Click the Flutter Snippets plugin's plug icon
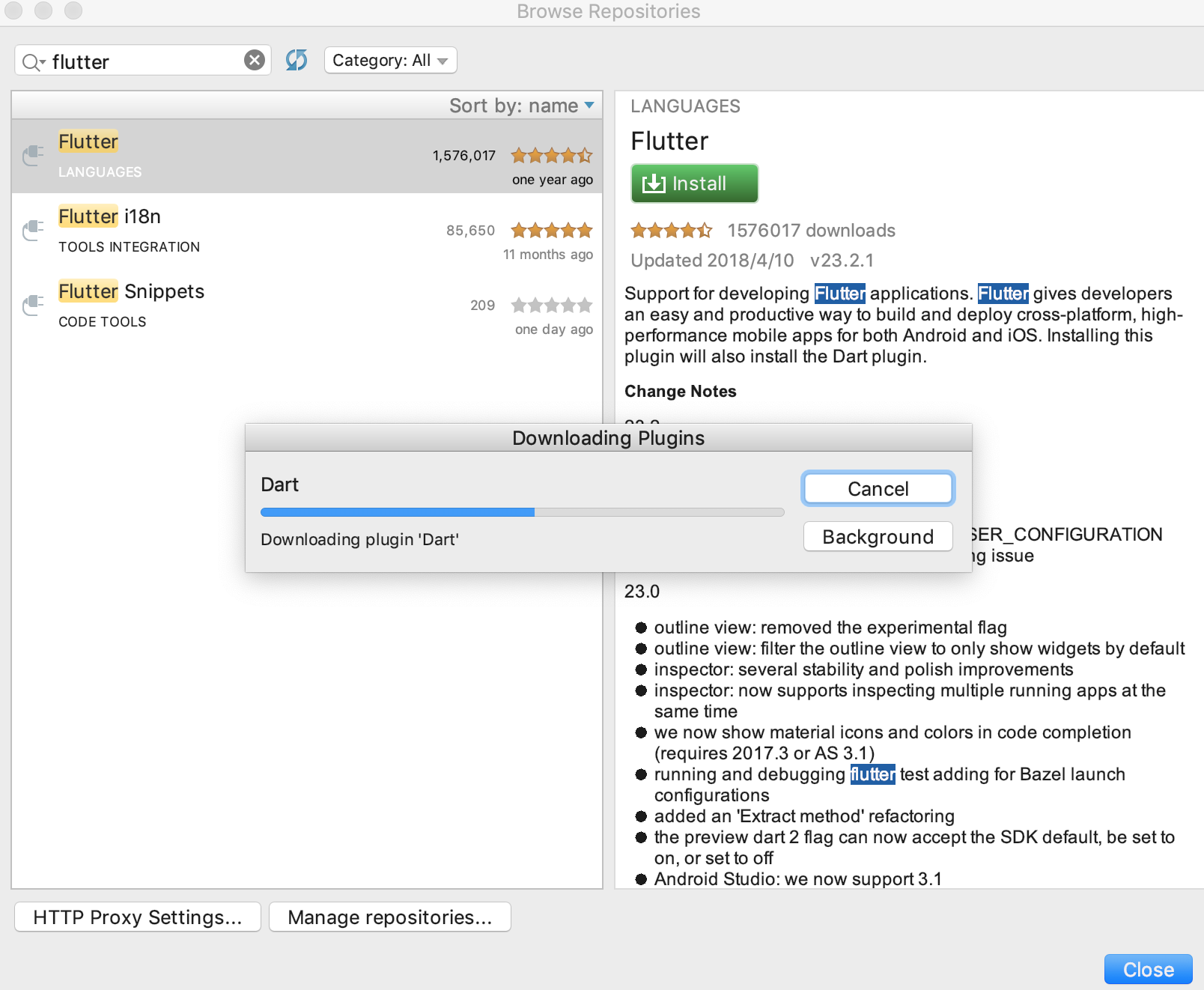The height and width of the screenshot is (990, 1204). click(x=33, y=306)
